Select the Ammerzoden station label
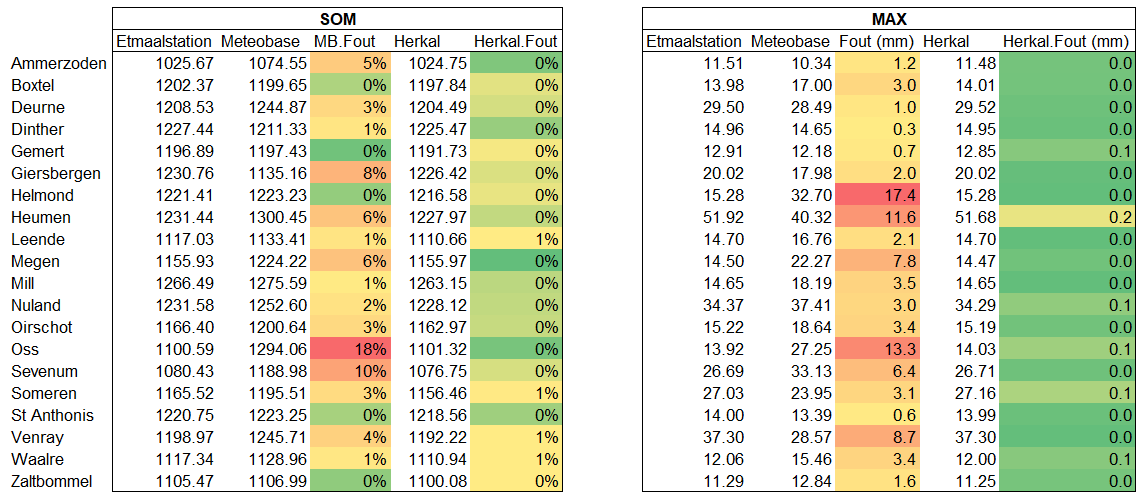 [x=58, y=63]
